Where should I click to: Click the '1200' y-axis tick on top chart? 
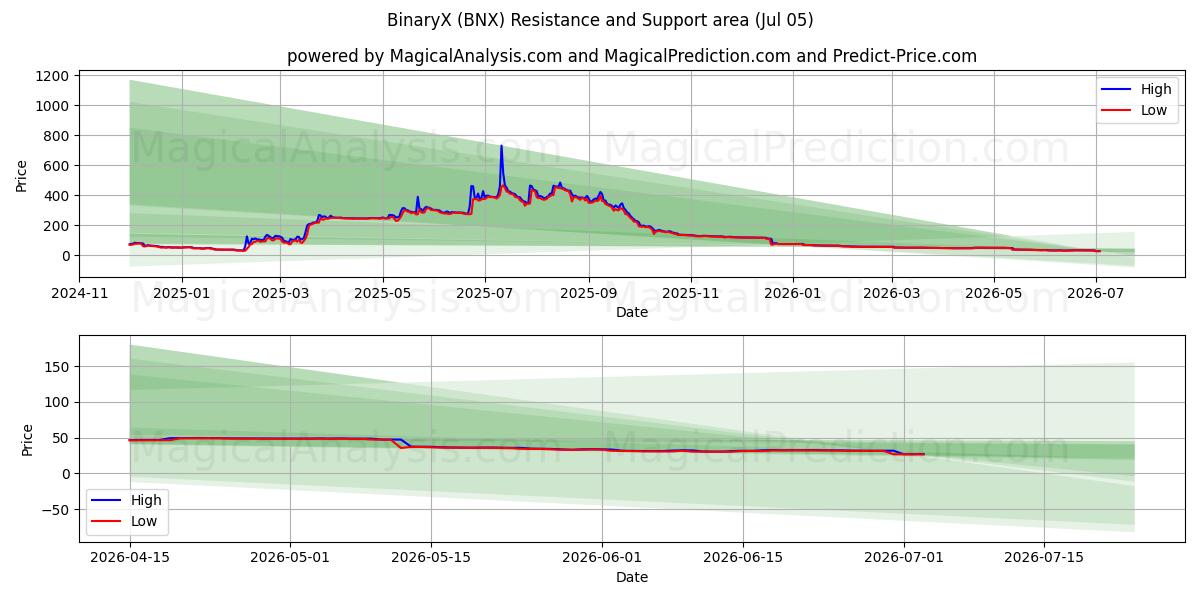pyautogui.click(x=52, y=76)
